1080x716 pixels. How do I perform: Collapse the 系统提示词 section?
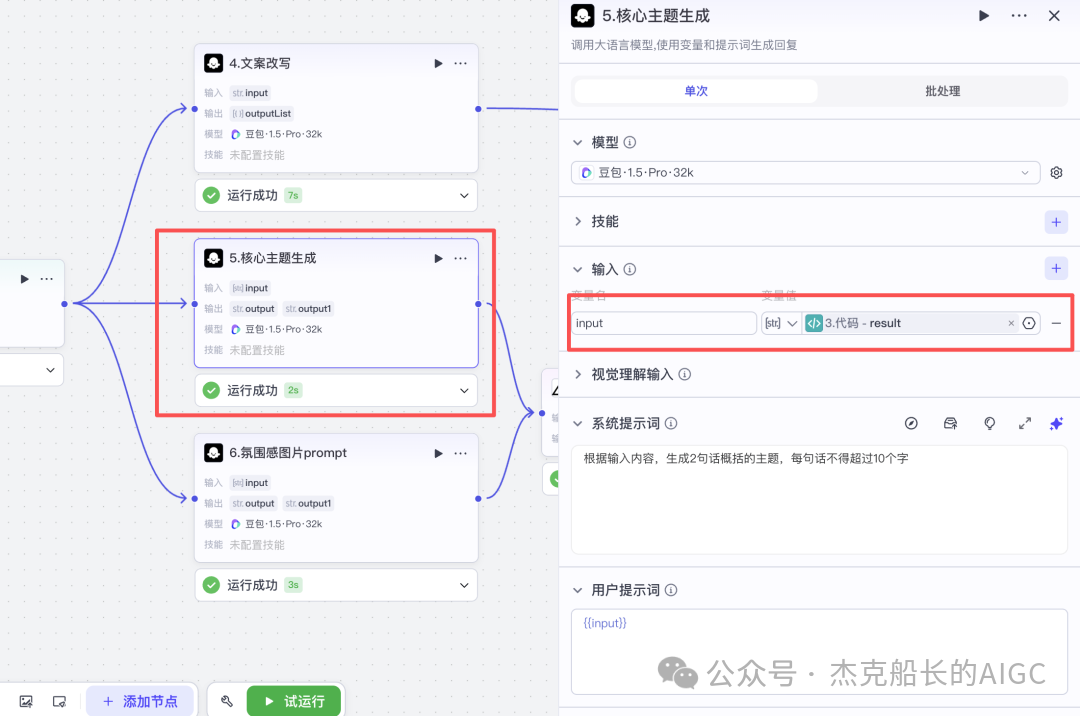coord(578,423)
